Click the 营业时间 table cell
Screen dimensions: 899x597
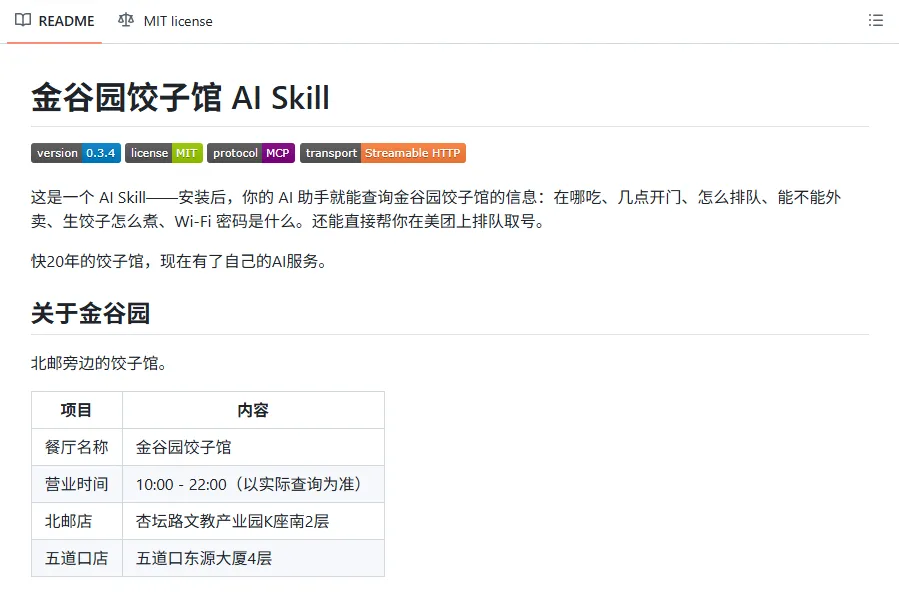[77, 484]
